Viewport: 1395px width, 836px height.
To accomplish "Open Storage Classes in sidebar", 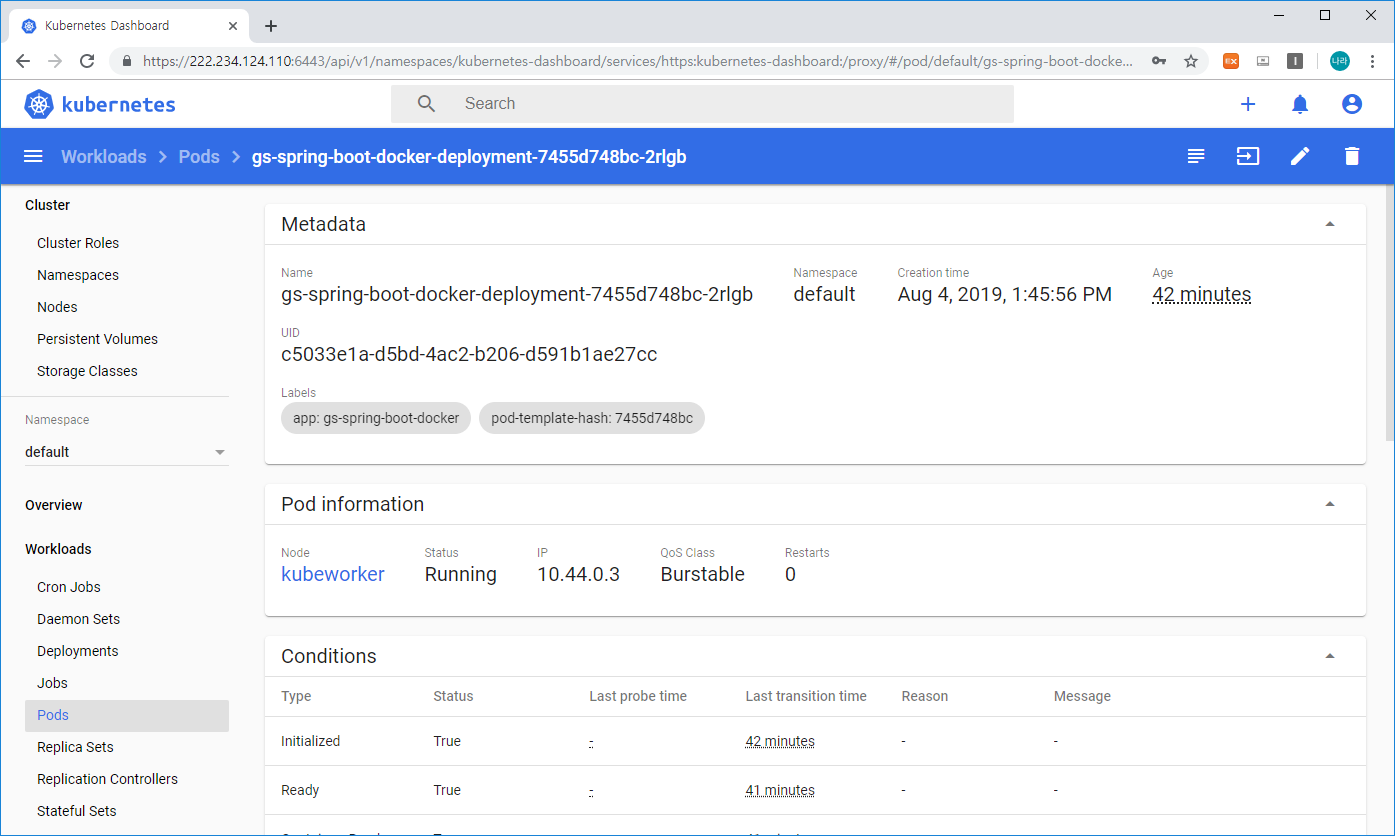I will click(87, 371).
